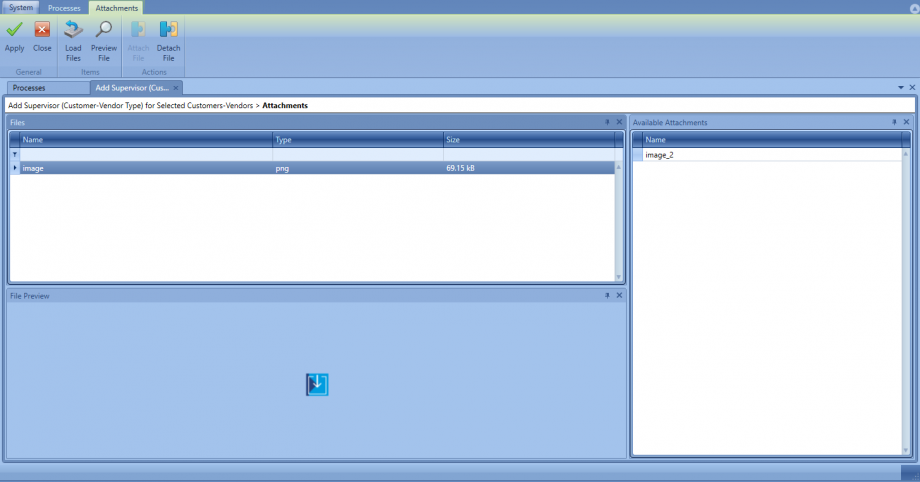Click the filter funnel icon in Files grid
This screenshot has width=920, height=482.
click(15, 154)
